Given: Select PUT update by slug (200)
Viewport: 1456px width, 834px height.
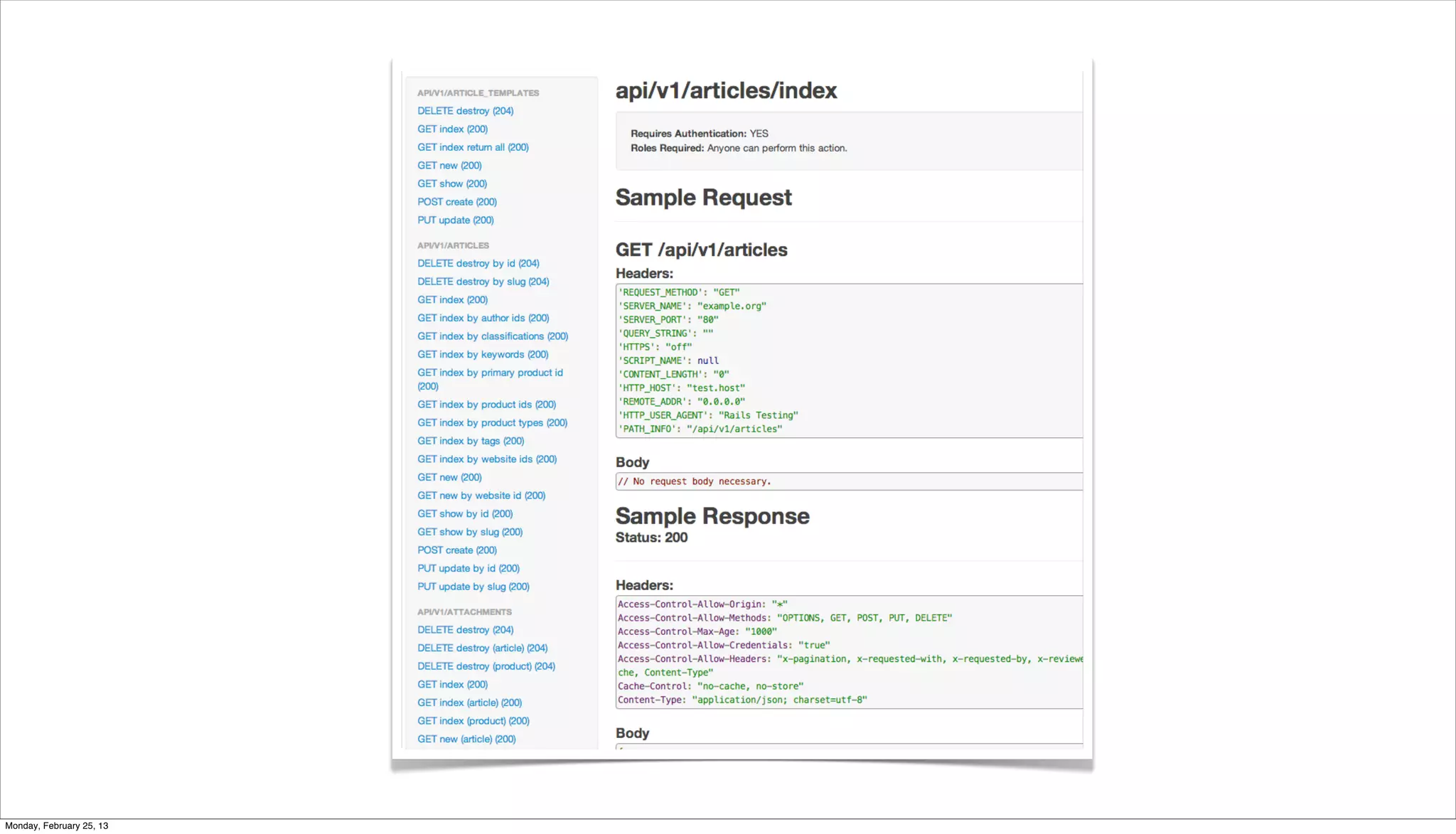Looking at the screenshot, I should 473,587.
